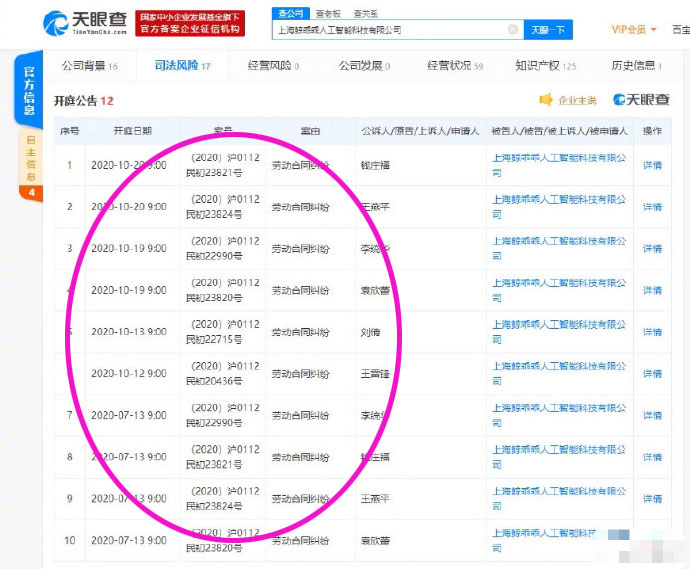This screenshot has height=569, width=690.
Task: Open the 知识产权 tab
Action: point(546,66)
